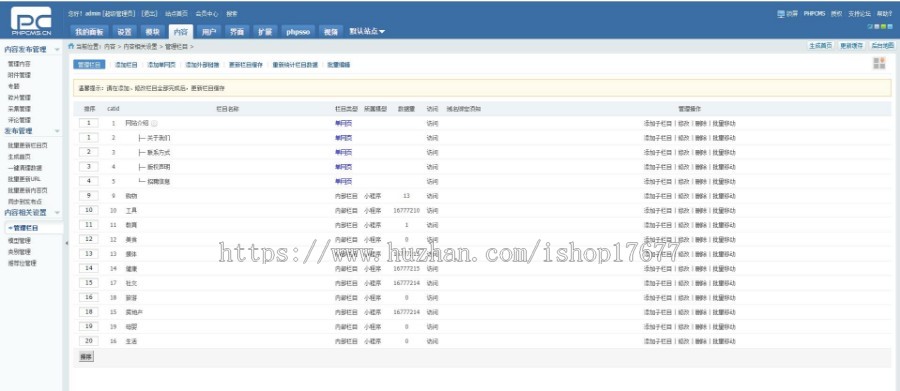Viewport: 900px width, 391px height.
Task: Open 一键清理数据 in the sidebar
Action: point(25,168)
